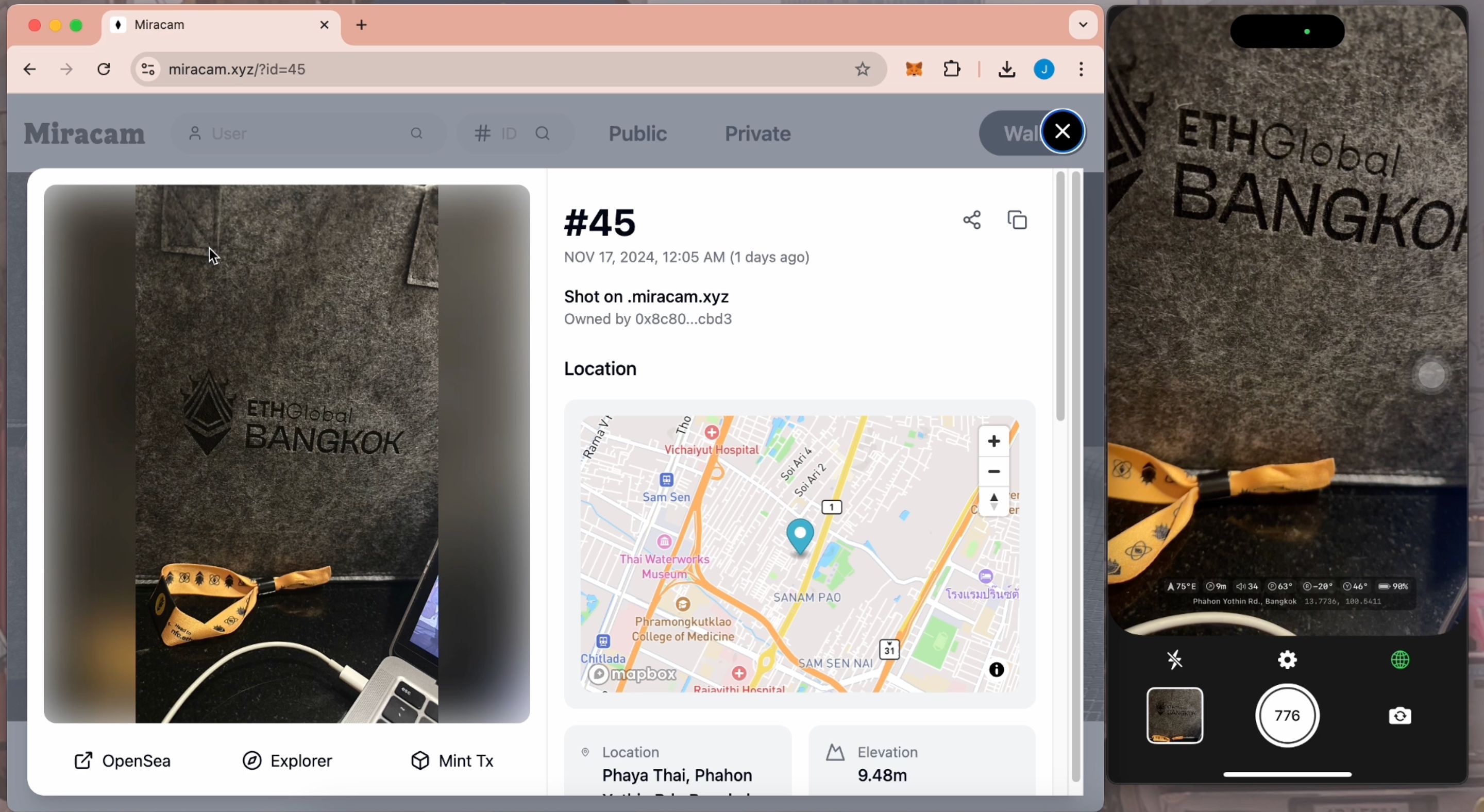The width and height of the screenshot is (1484, 812).
Task: Open the Chrome extensions puzzle icon
Action: (952, 69)
